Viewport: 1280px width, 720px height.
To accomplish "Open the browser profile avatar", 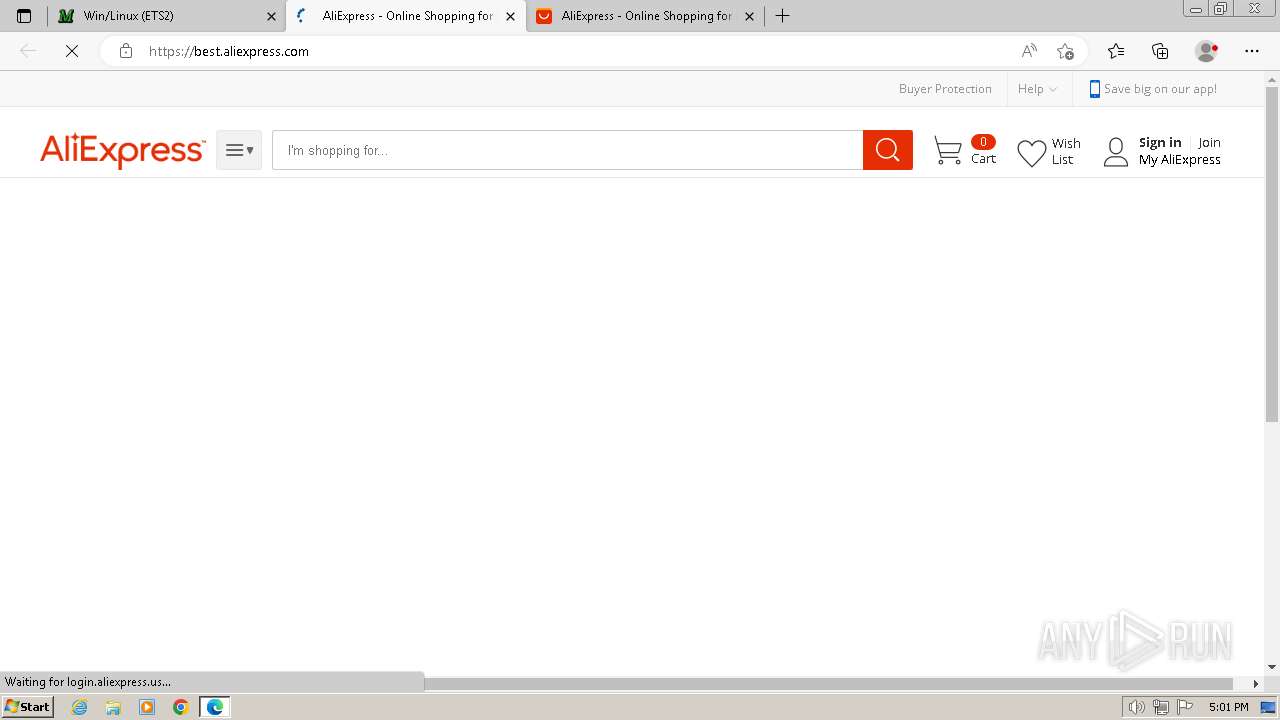I will pos(1207,51).
